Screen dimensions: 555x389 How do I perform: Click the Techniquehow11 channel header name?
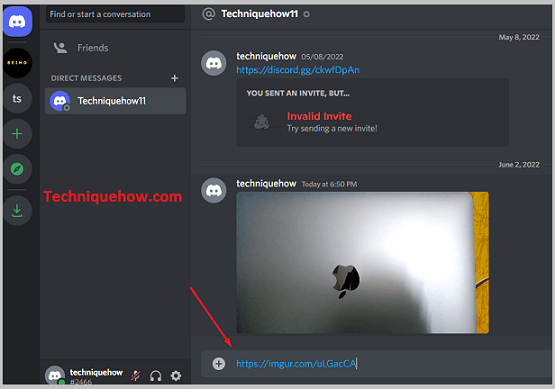point(259,14)
